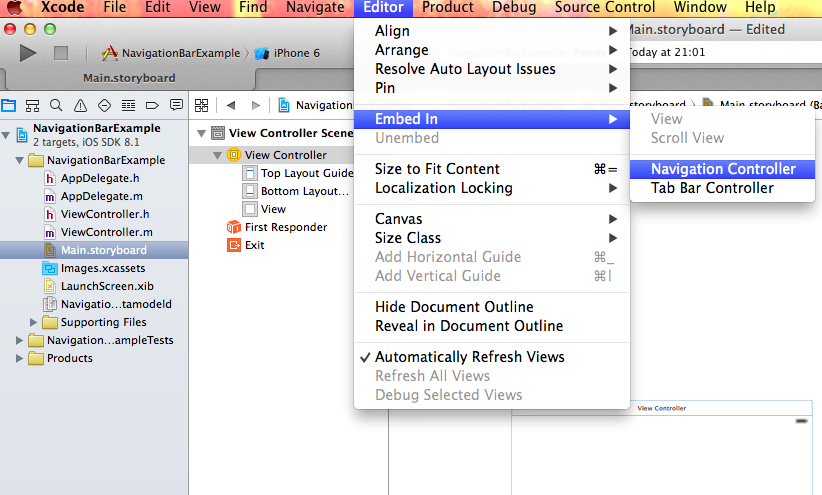This screenshot has width=822, height=495.
Task: Select the View item in document outline
Action: (x=272, y=209)
